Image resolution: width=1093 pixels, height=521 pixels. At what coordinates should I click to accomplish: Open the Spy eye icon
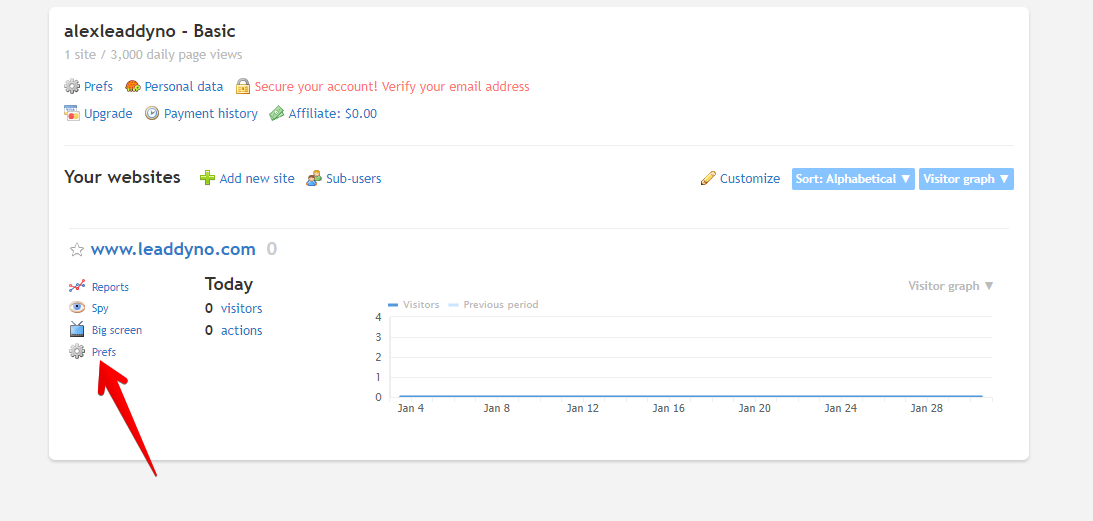(77, 308)
